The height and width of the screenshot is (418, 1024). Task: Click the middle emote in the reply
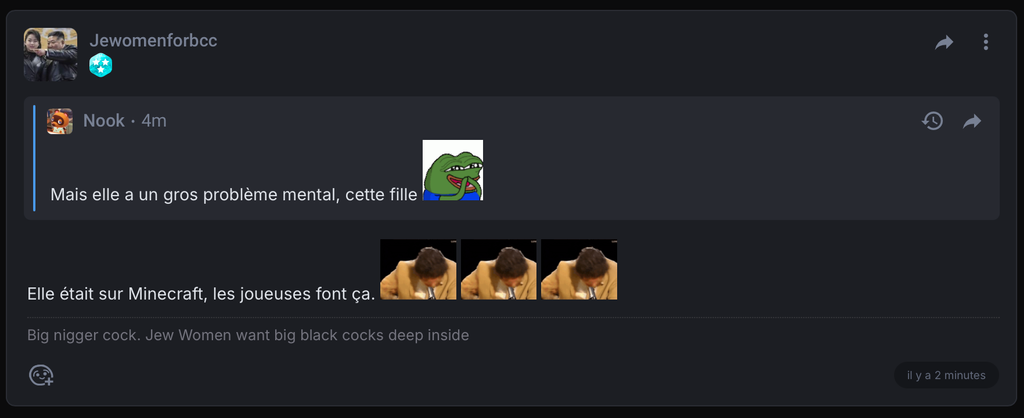(498, 269)
